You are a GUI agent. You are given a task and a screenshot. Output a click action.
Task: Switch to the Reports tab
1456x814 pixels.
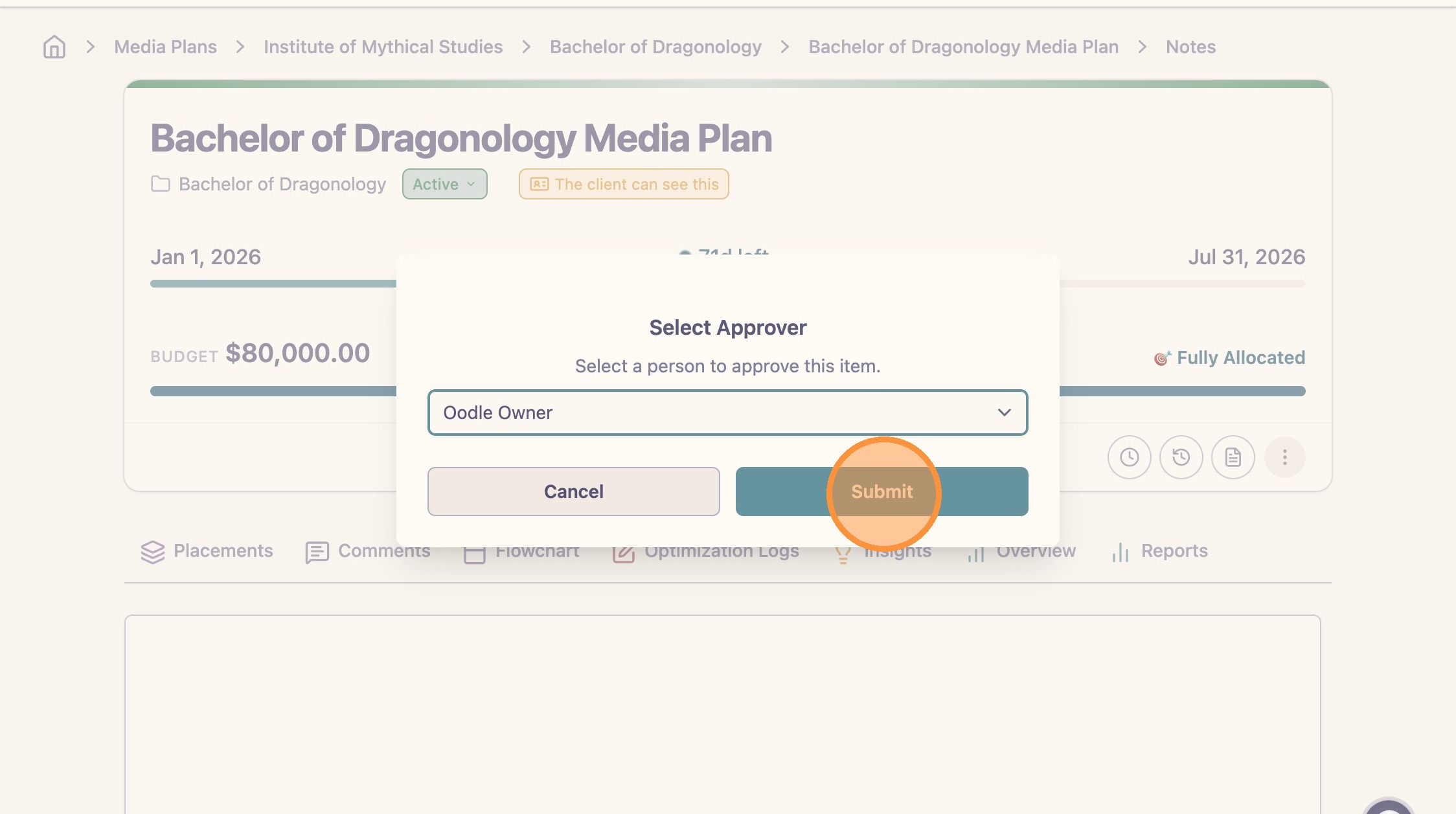[x=1159, y=551]
